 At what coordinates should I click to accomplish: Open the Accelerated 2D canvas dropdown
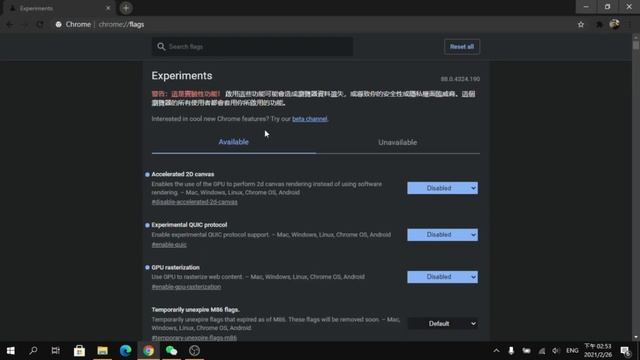coord(442,188)
